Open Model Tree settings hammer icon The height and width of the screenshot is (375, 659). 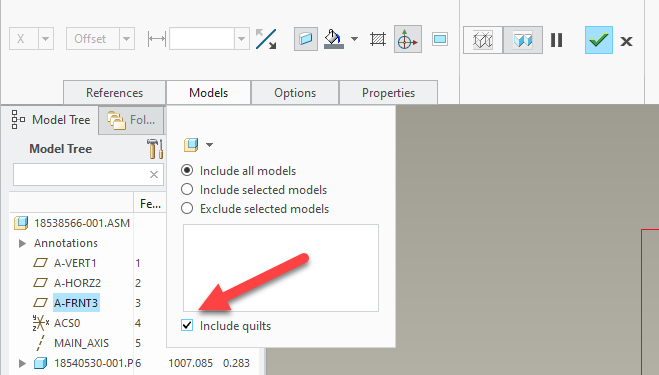(155, 149)
